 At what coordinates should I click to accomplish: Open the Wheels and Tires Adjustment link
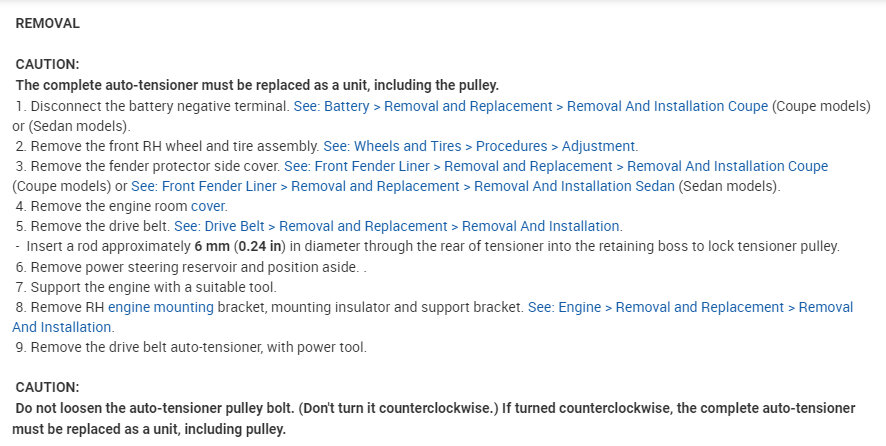pos(480,146)
